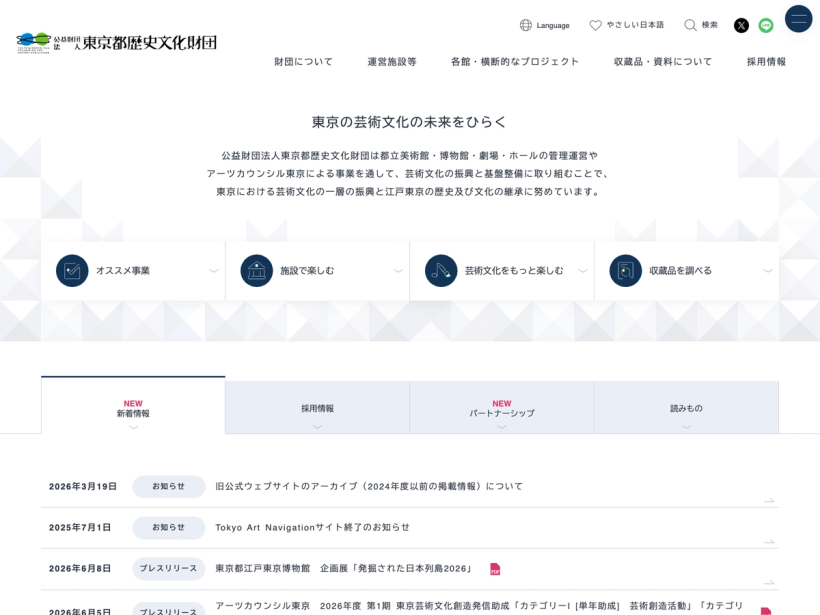Click the heart icon for やさしい日本語

click(x=595, y=25)
